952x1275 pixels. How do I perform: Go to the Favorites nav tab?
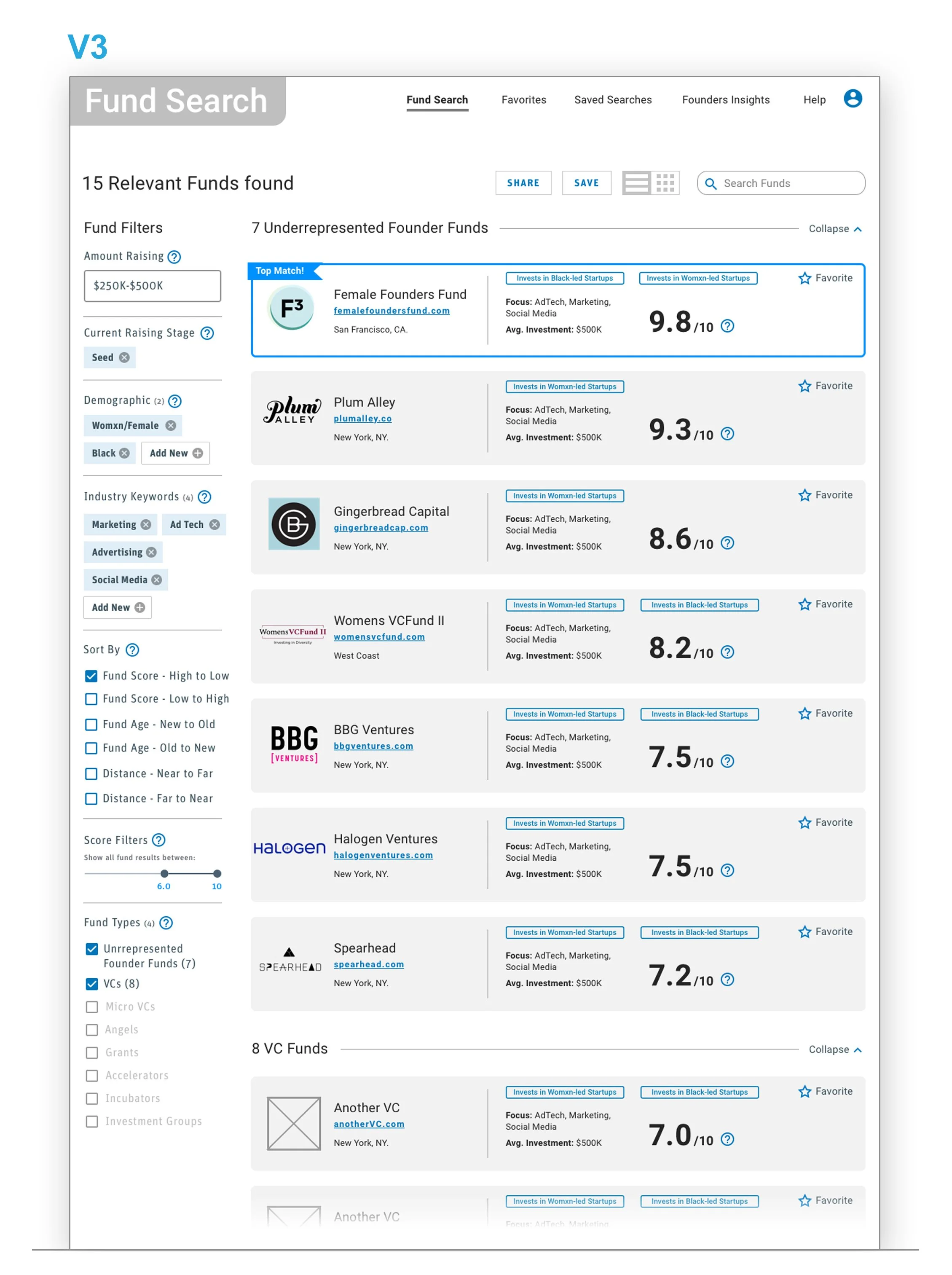523,100
